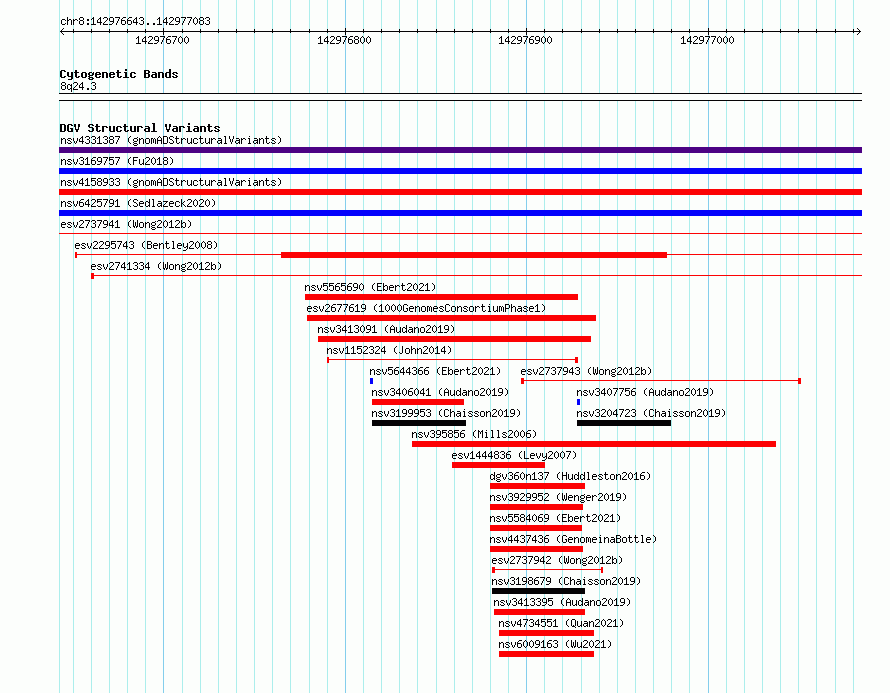
Task: Click the nsv6425791 blue variant bar
Action: [460, 213]
